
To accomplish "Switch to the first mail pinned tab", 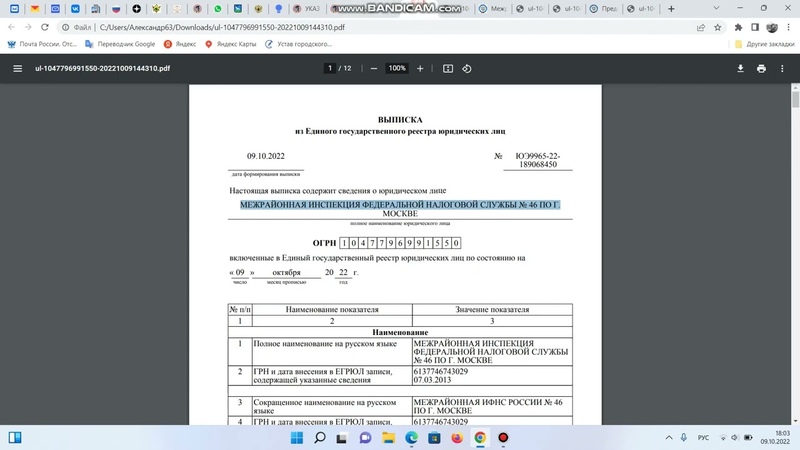I will [x=14, y=9].
